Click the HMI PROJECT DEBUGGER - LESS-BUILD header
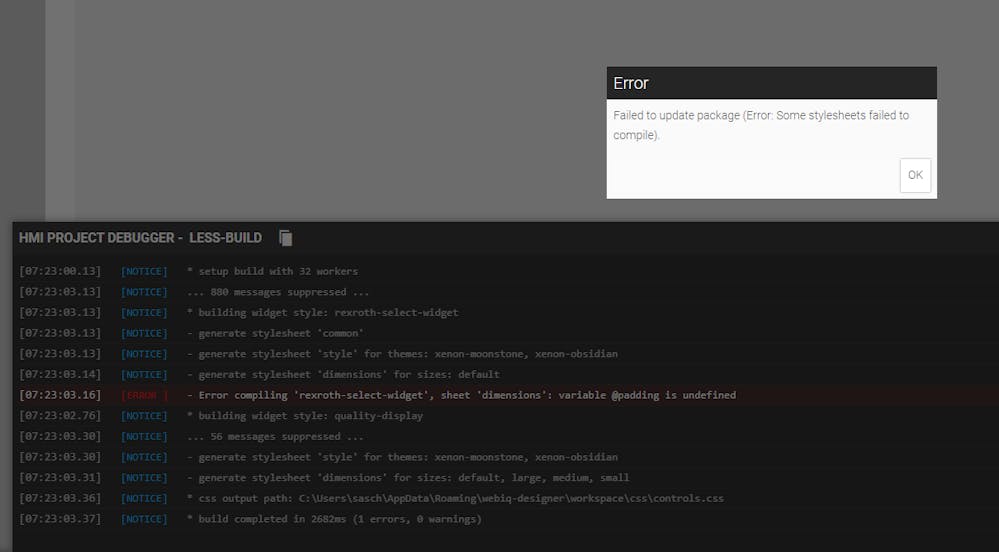This screenshot has height=552, width=999. click(140, 238)
